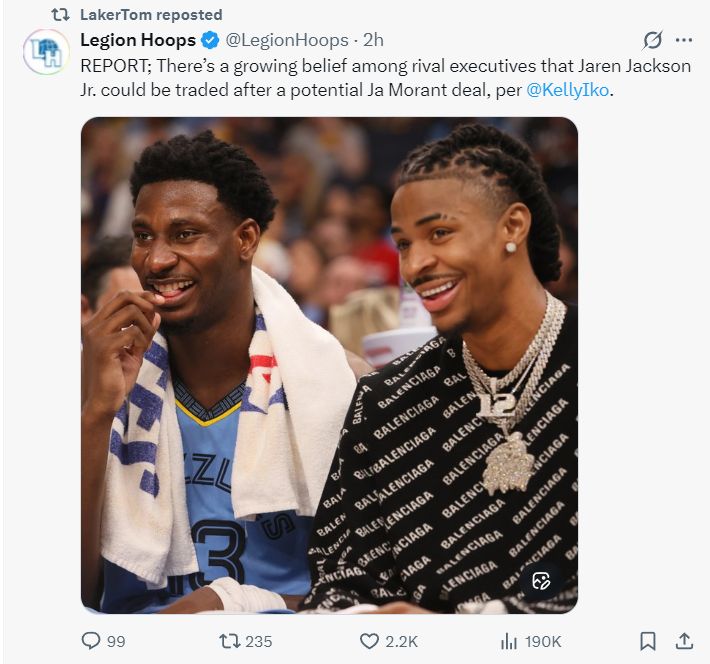
Task: Click the 2.2K likes number
Action: click(401, 641)
